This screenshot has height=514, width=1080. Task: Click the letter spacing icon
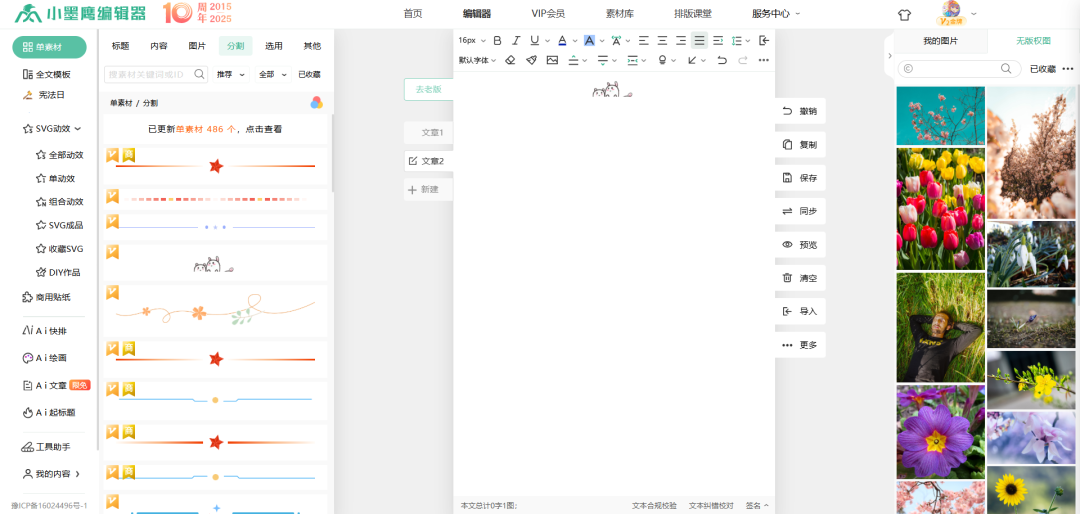(616, 41)
